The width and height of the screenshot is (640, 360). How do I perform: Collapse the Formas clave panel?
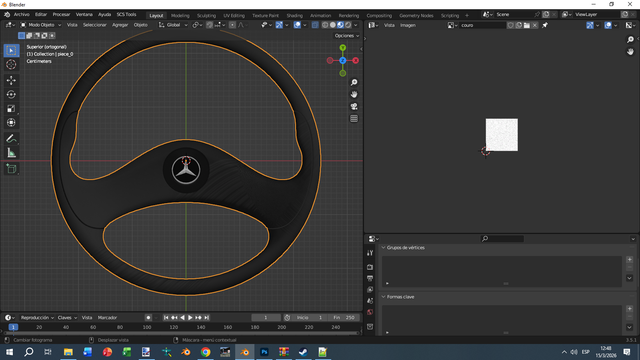[x=384, y=297]
